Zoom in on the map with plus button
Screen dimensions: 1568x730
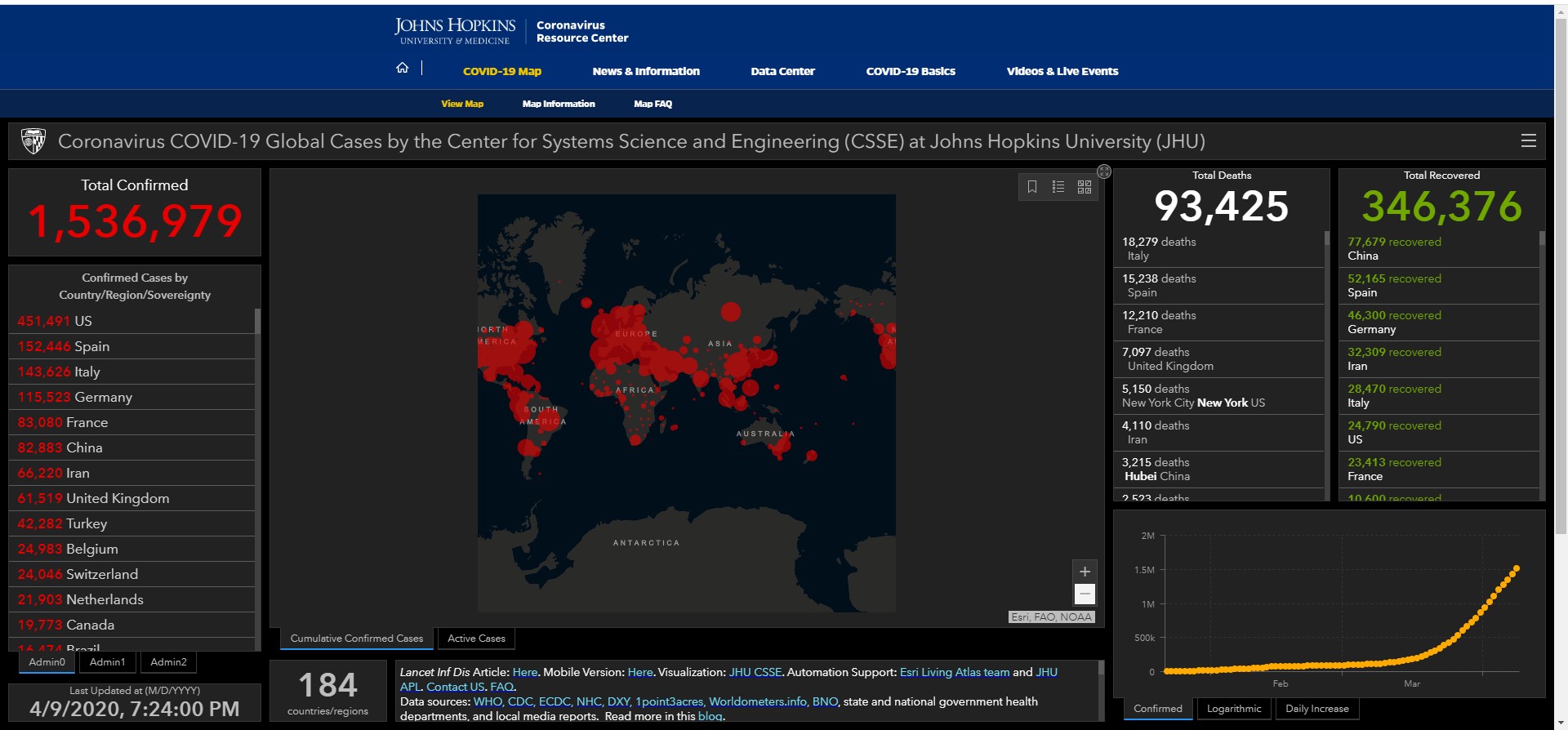click(1085, 572)
